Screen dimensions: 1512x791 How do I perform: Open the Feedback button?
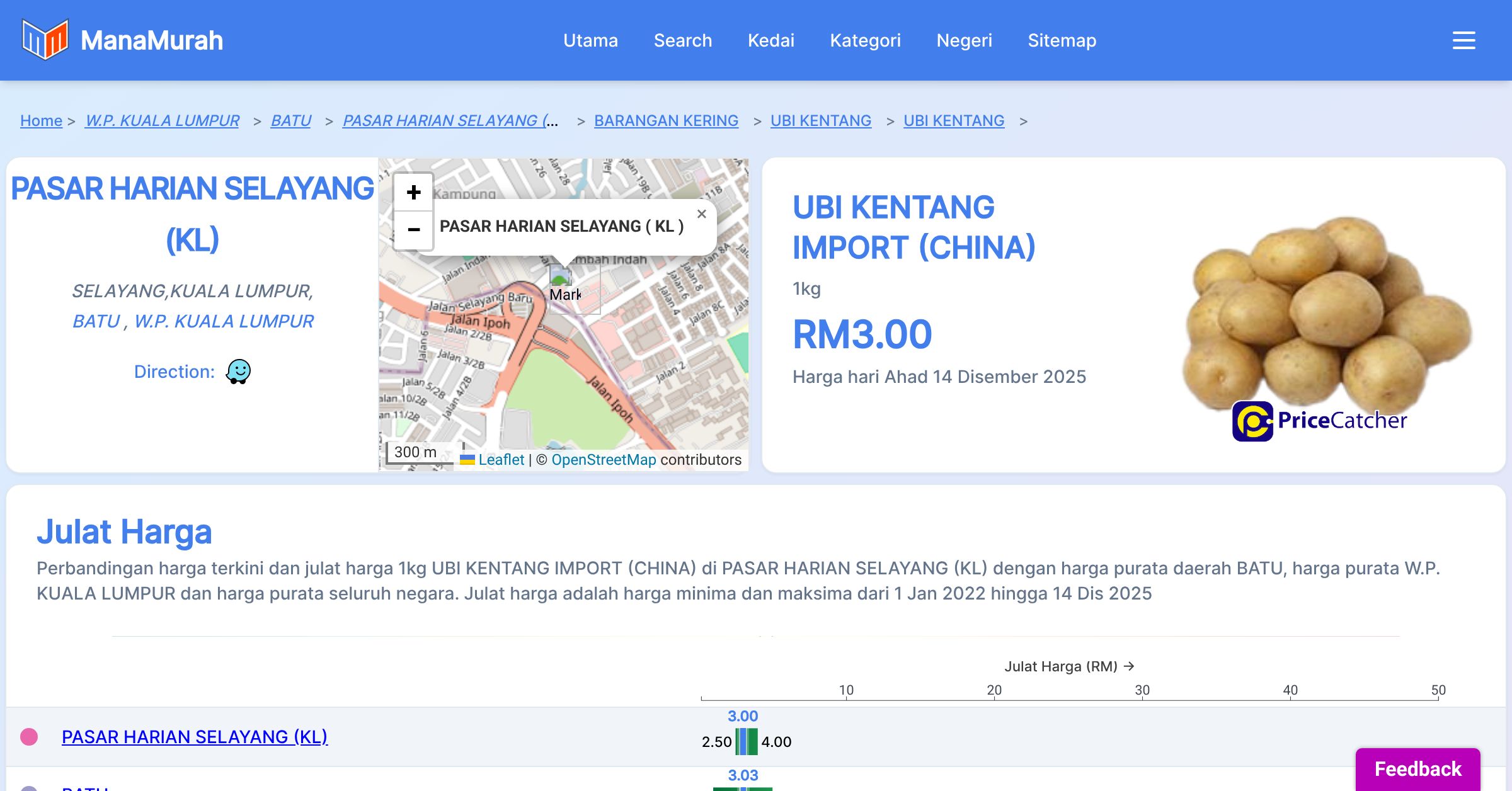1417,769
